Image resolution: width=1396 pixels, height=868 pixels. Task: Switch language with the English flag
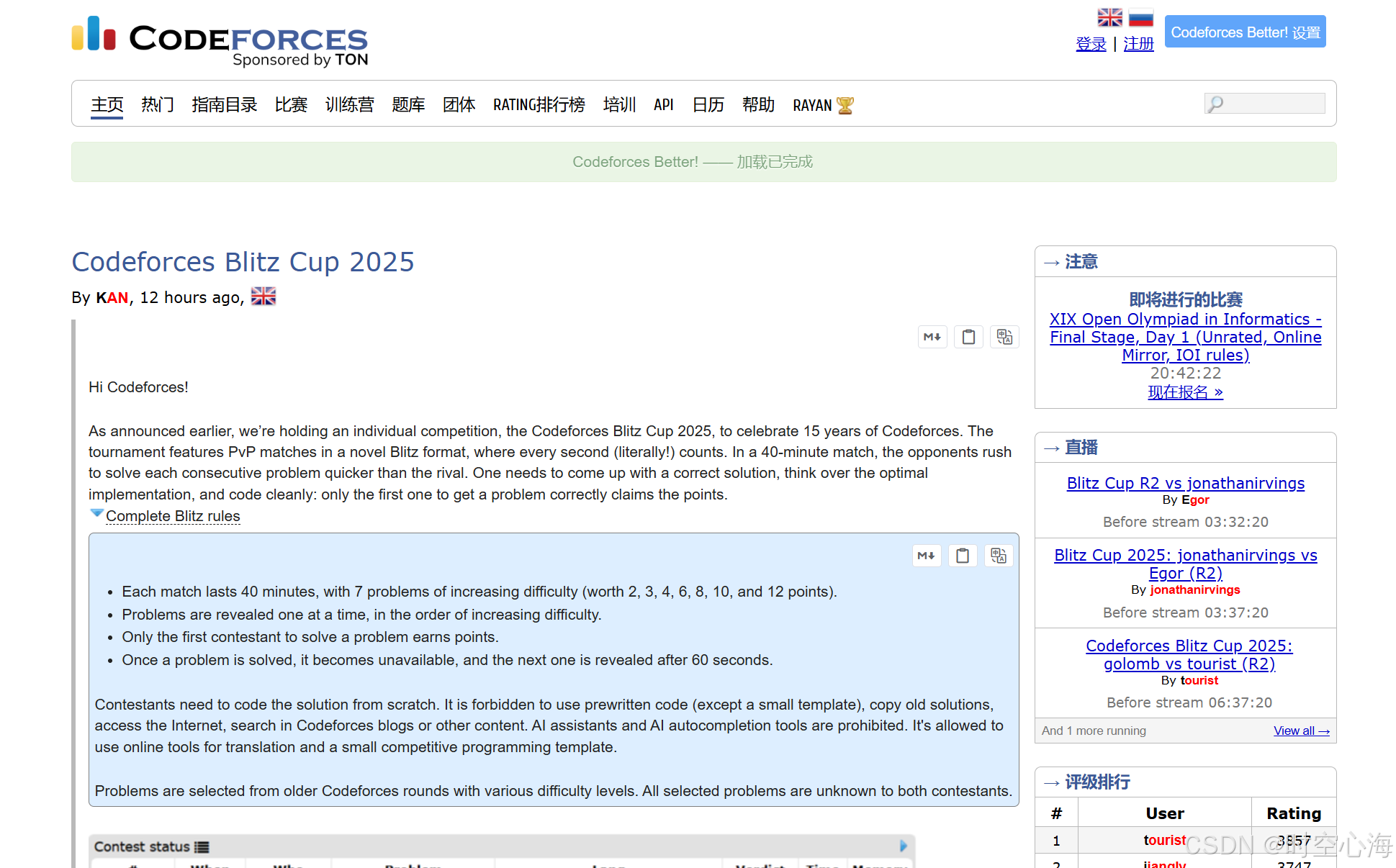(1109, 17)
